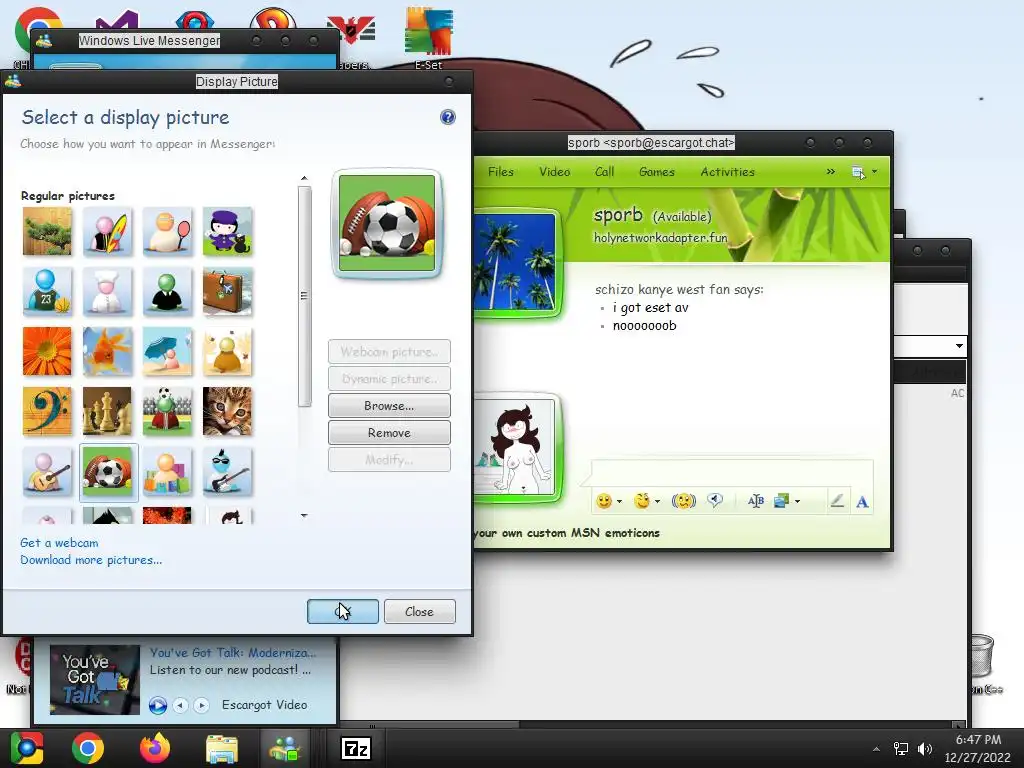This screenshot has width=1024, height=768.
Task: Go to previous Escargot Video item
Action: coord(181,705)
